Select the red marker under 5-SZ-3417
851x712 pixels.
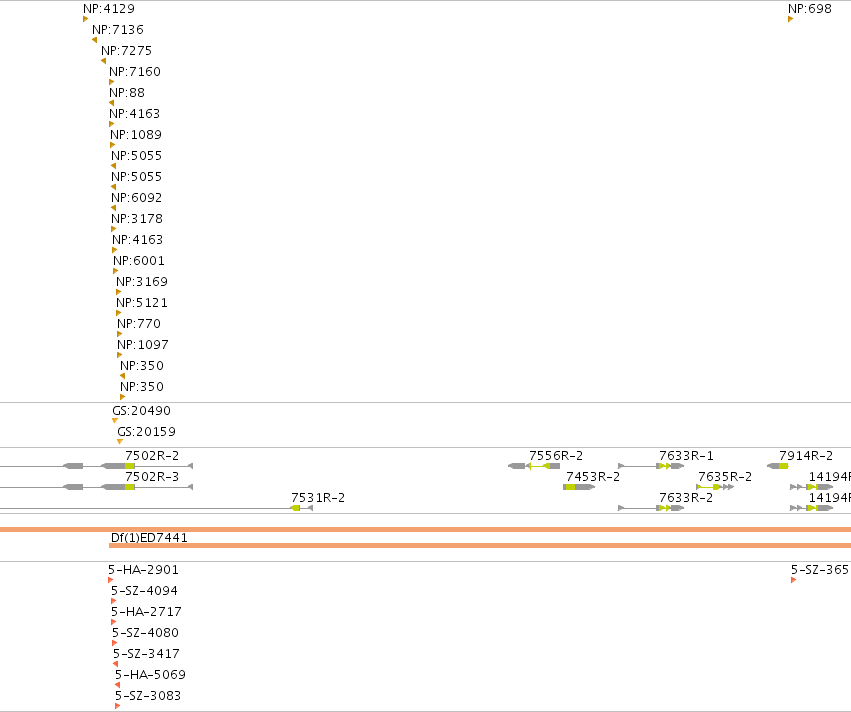116,664
